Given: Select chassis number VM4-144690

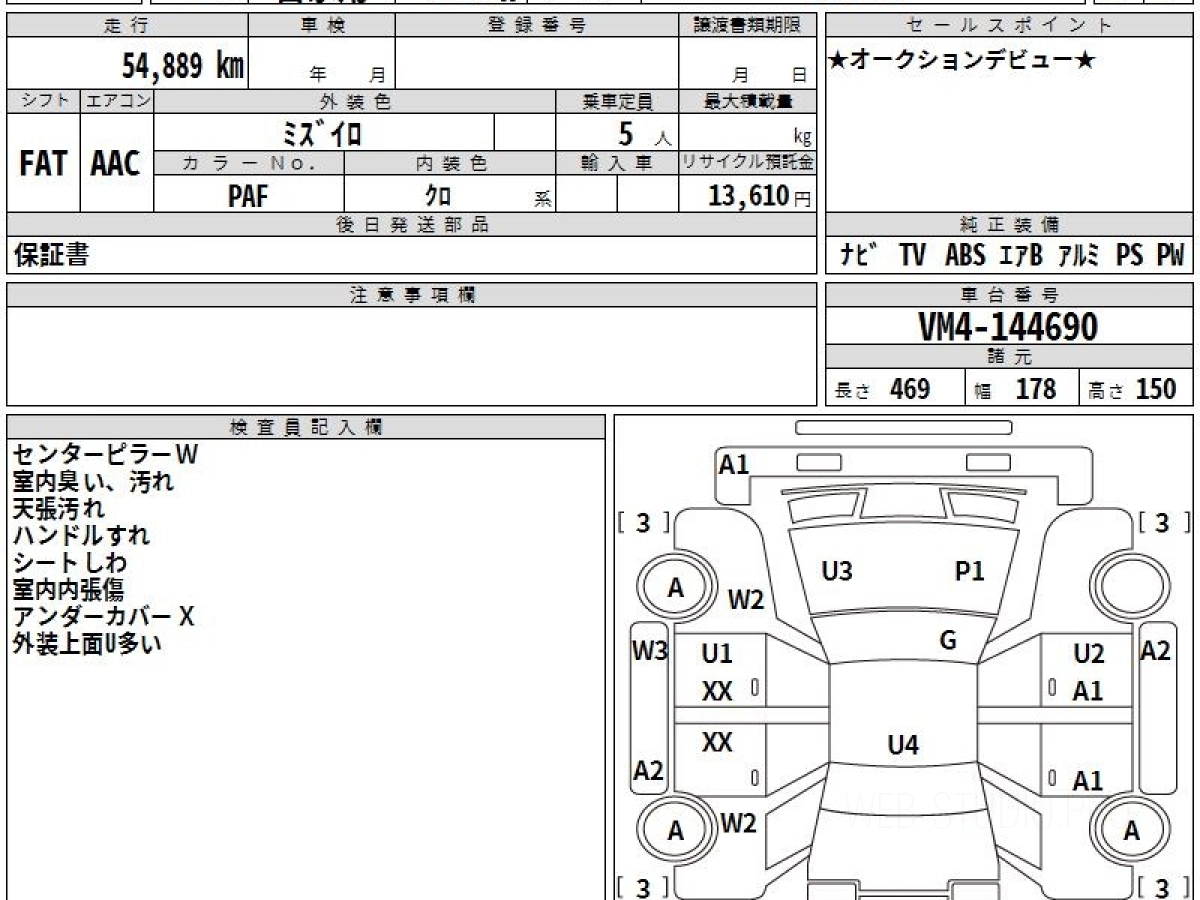Looking at the screenshot, I should (x=1008, y=327).
